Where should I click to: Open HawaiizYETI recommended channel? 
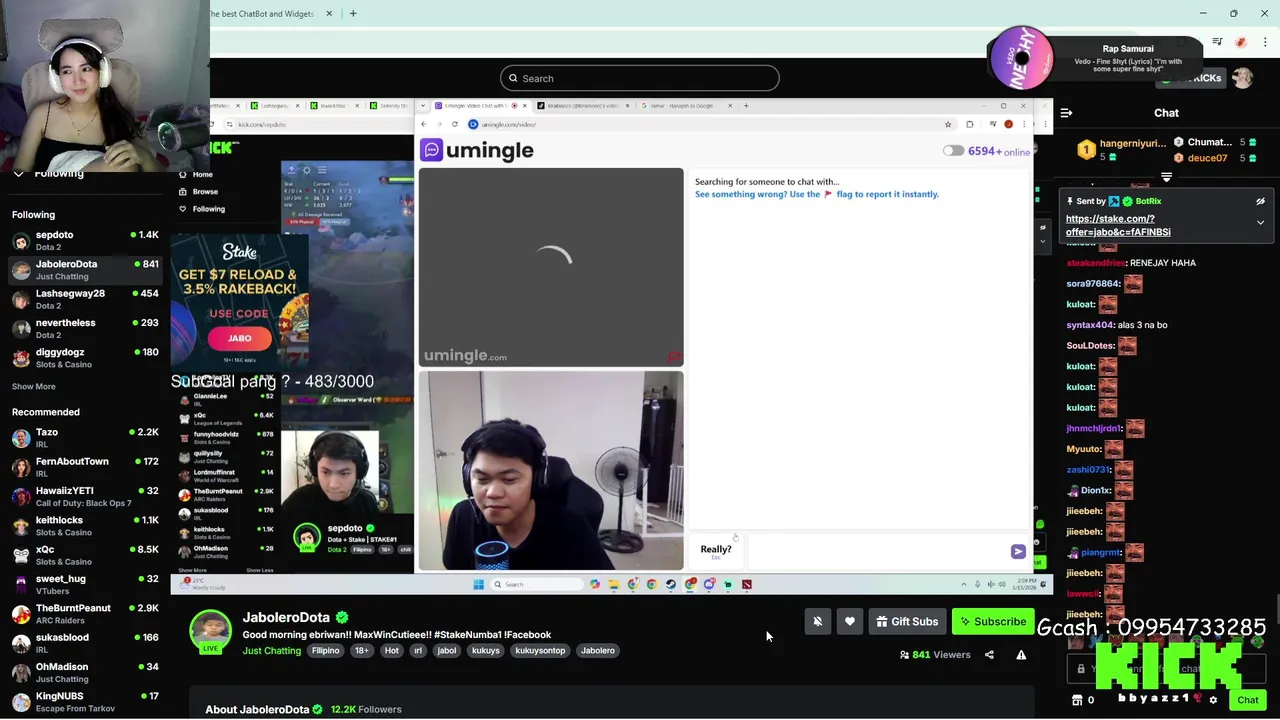tap(85, 496)
